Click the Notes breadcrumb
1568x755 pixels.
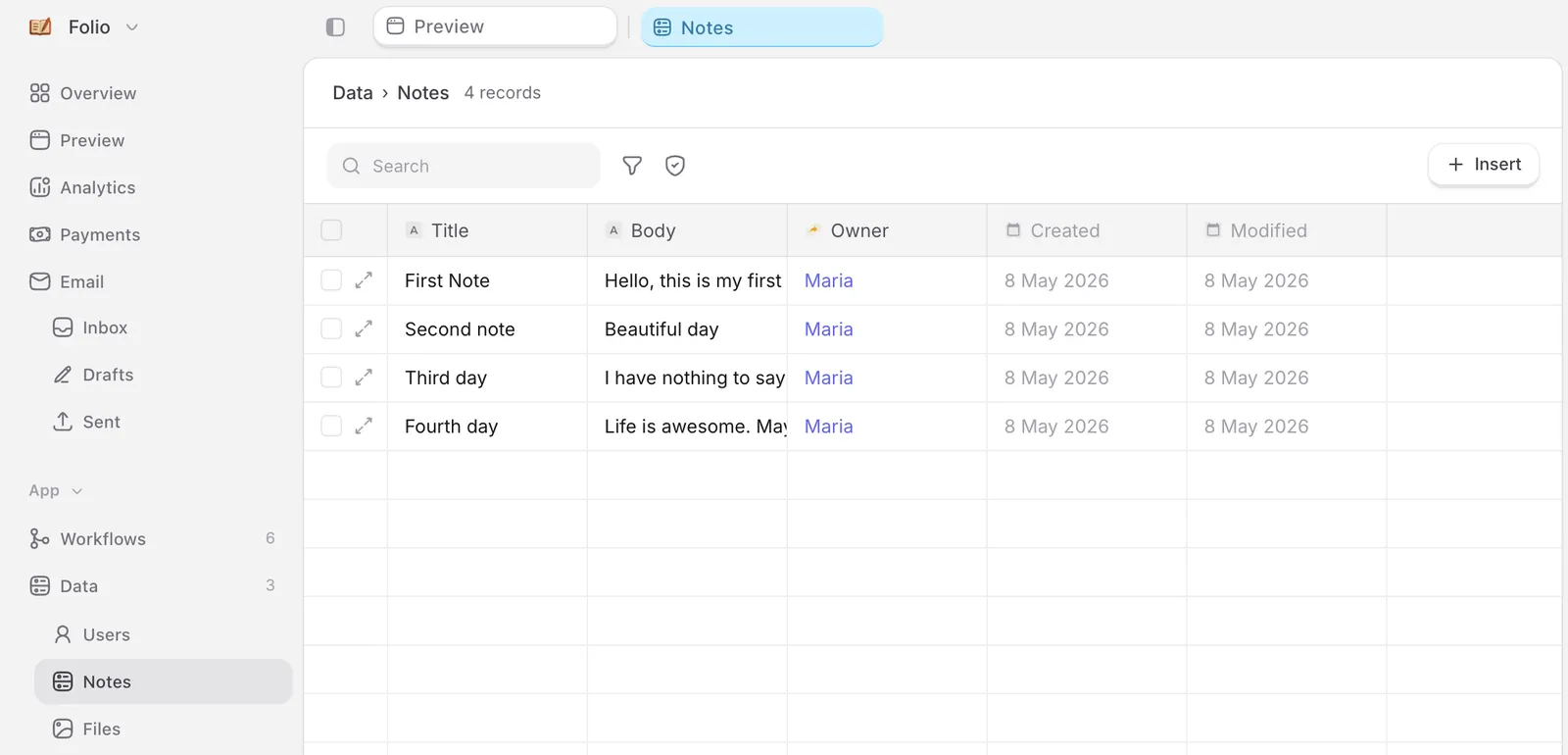click(x=423, y=93)
